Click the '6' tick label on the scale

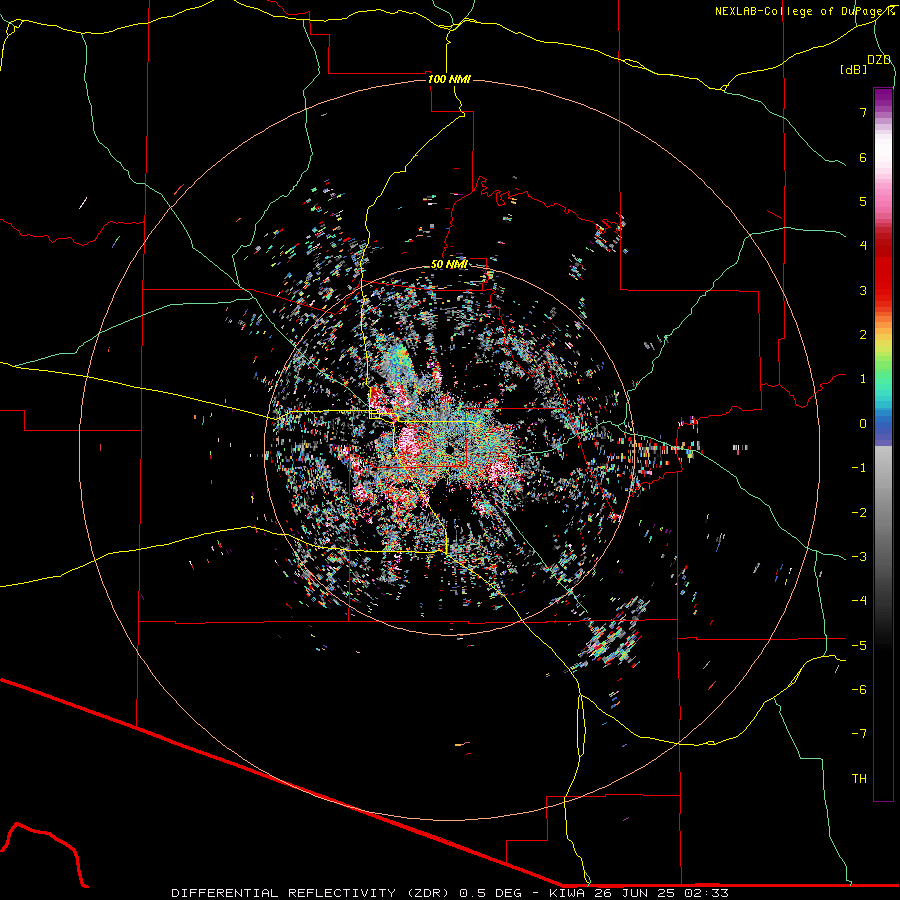coord(863,157)
